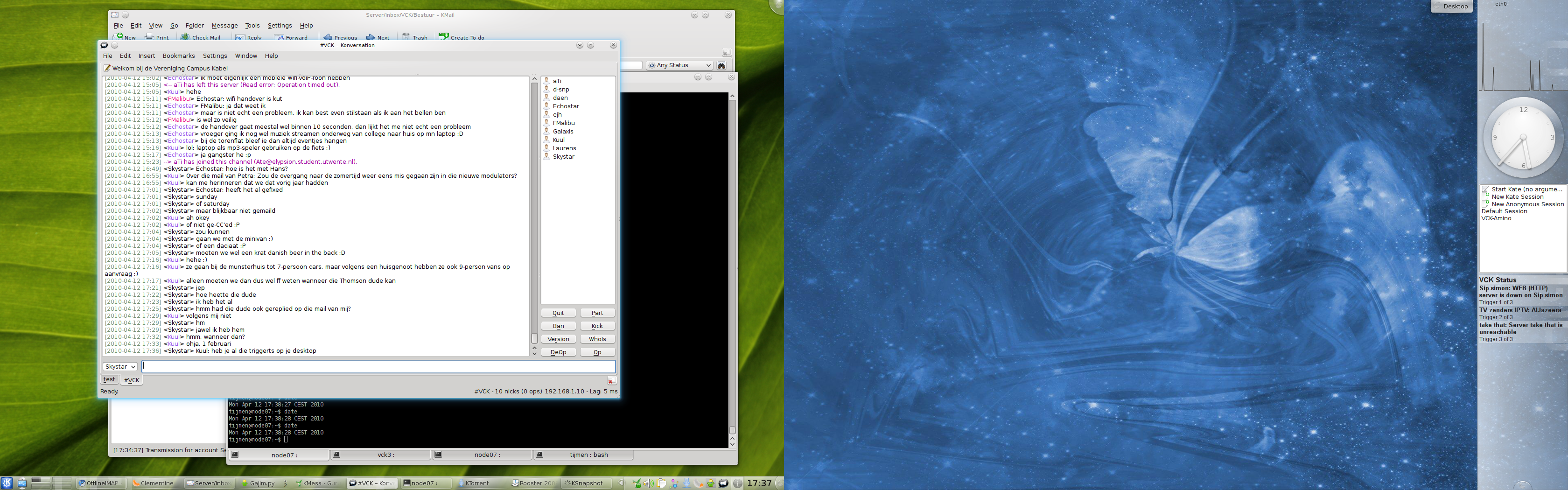1568x490 pixels.
Task: Switch to the test tab
Action: tap(110, 379)
